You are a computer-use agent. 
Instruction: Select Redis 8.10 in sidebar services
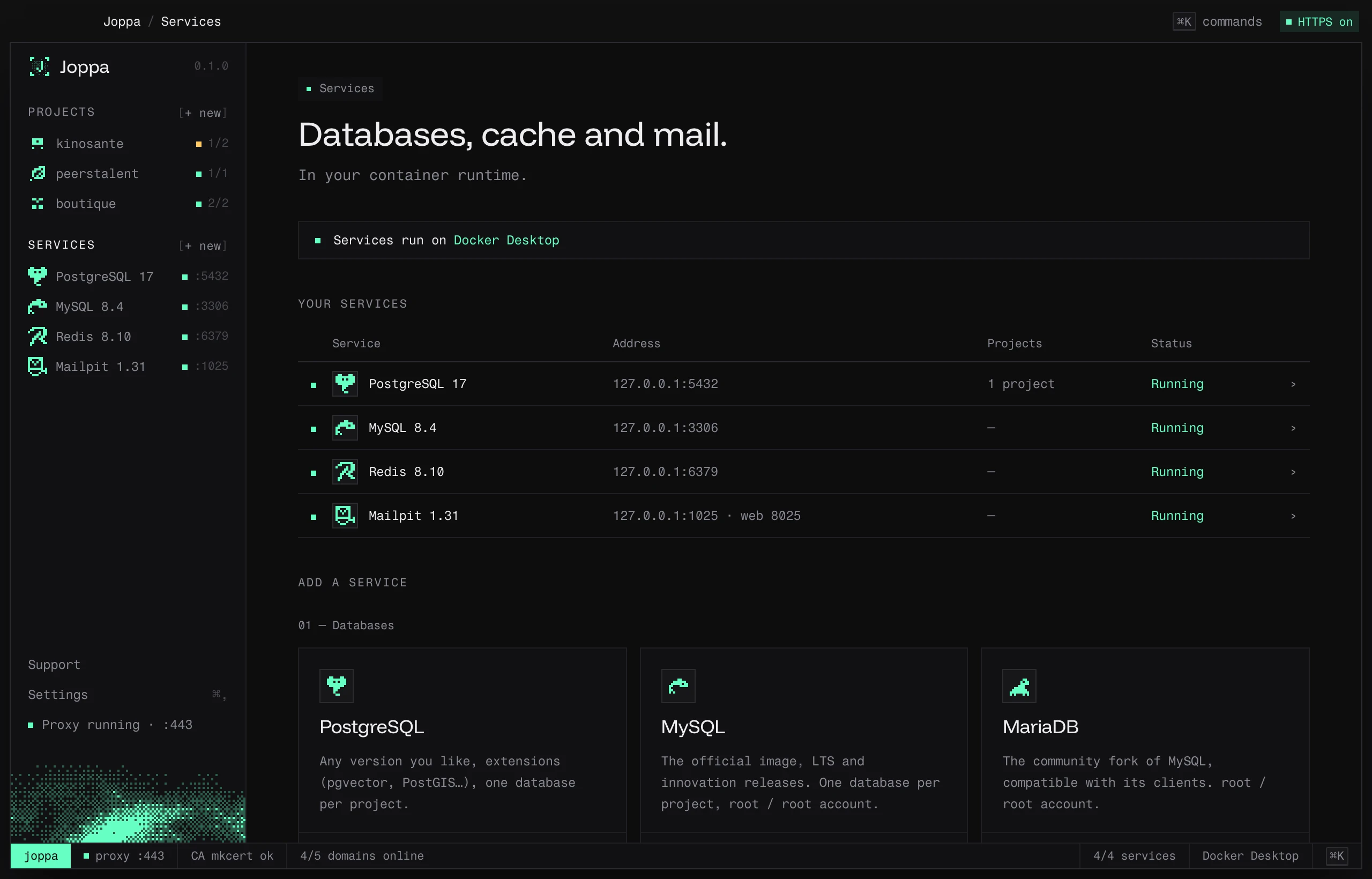click(x=129, y=336)
